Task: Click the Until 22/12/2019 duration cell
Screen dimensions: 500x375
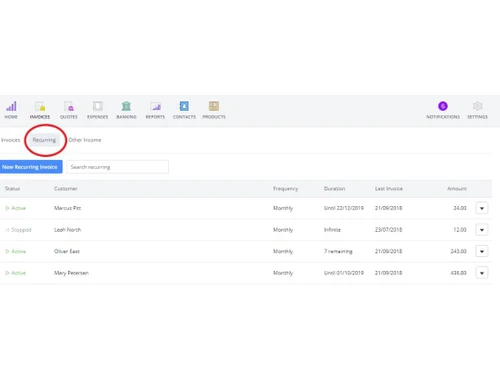Action: click(344, 208)
